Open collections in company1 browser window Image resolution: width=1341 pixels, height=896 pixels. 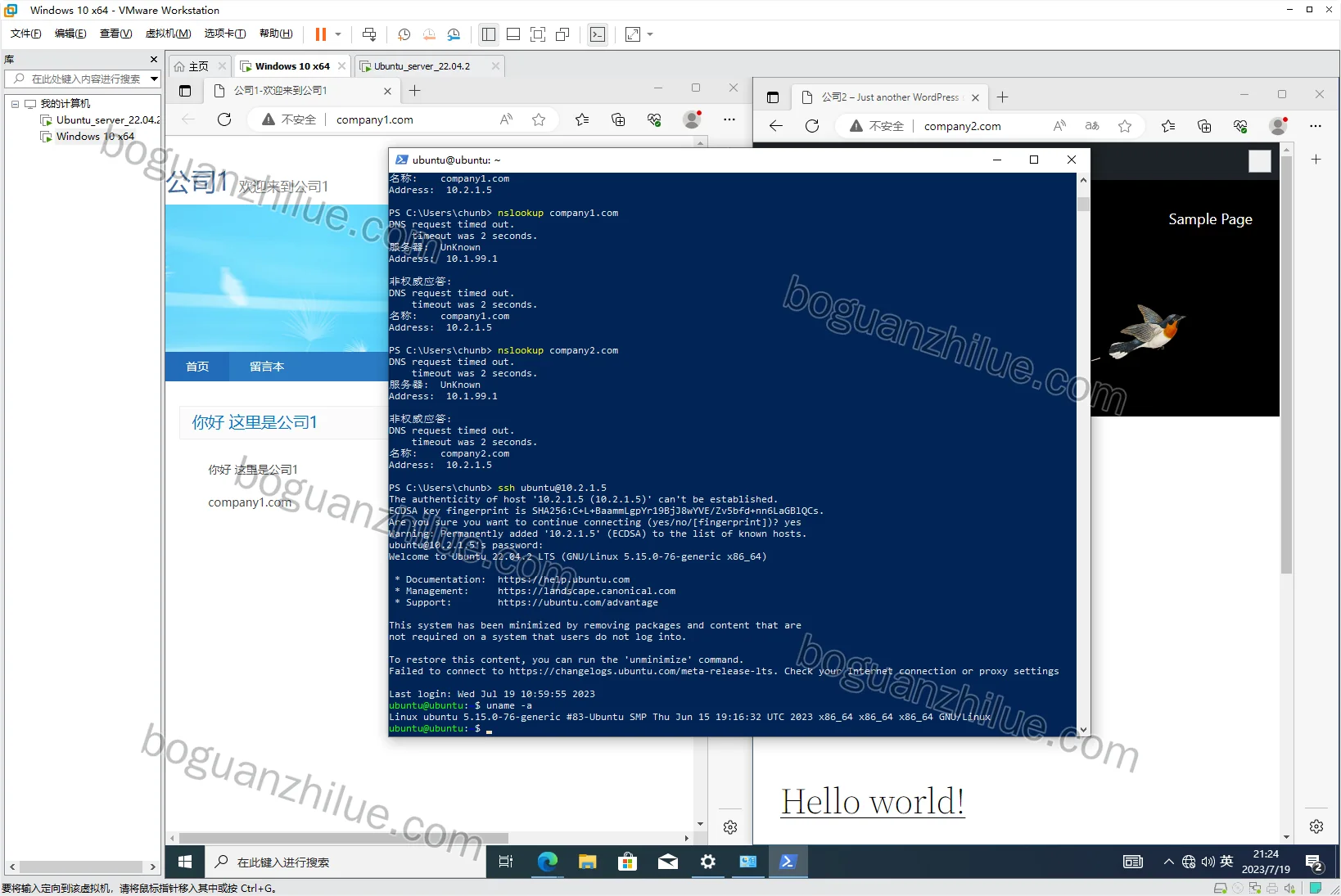(x=618, y=119)
